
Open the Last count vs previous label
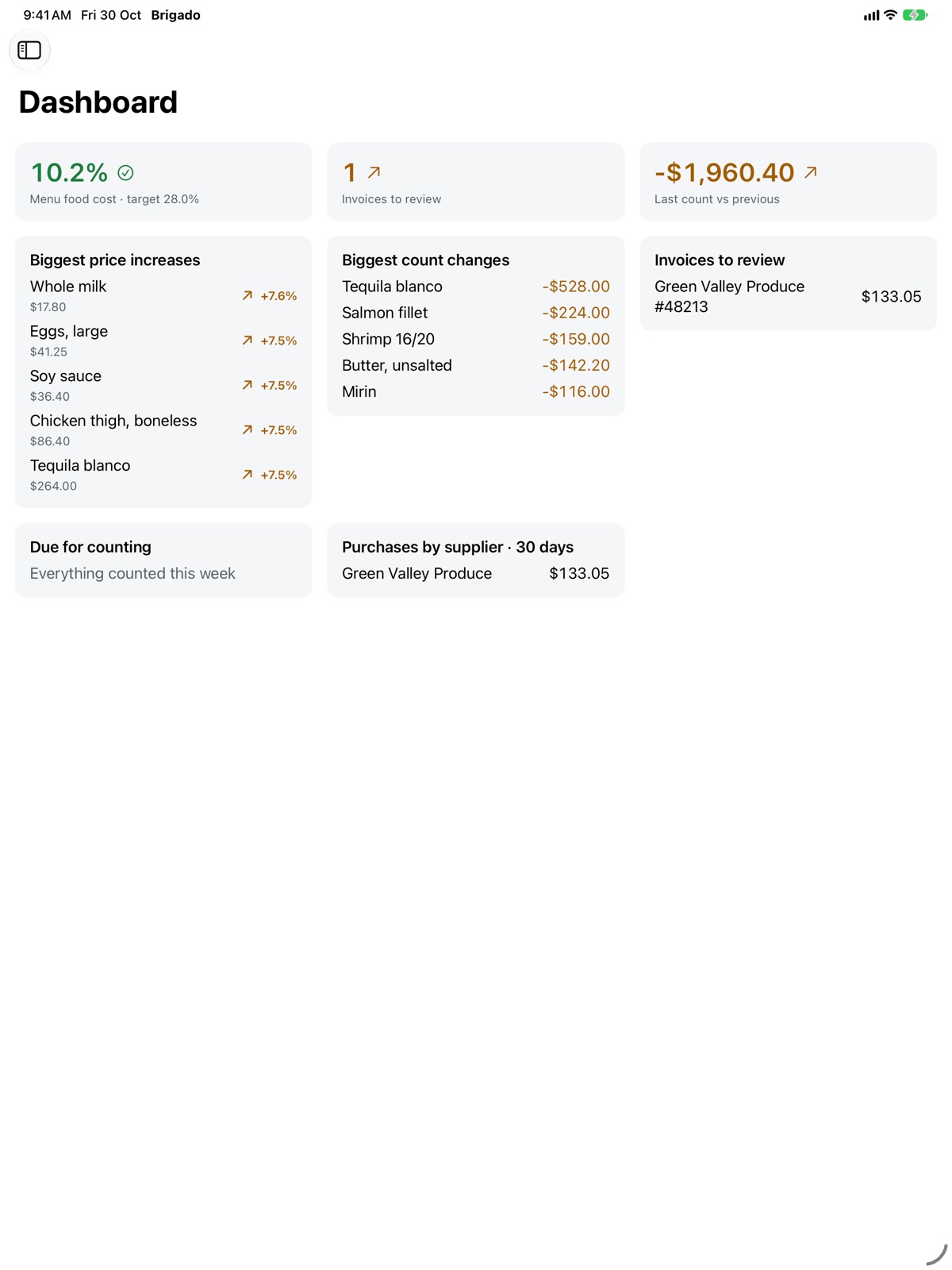(x=716, y=199)
